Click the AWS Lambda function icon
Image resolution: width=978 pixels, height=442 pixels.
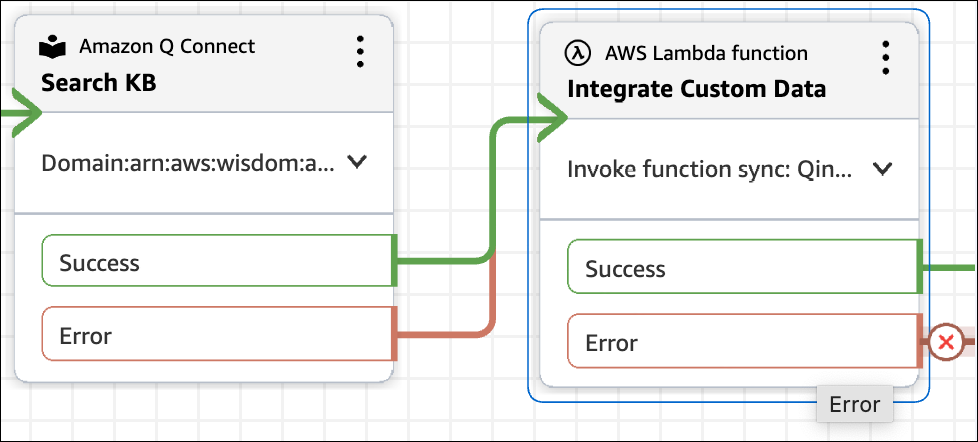coord(578,54)
